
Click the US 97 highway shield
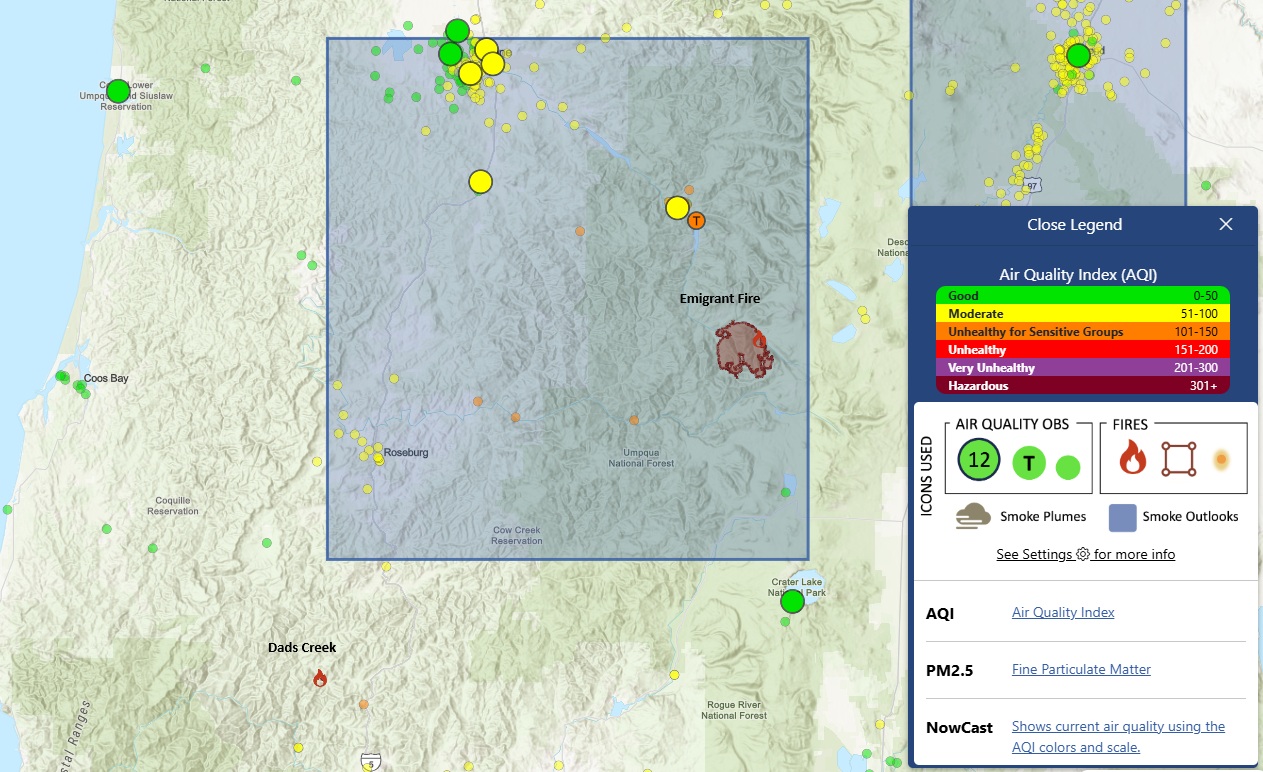[x=1031, y=186]
